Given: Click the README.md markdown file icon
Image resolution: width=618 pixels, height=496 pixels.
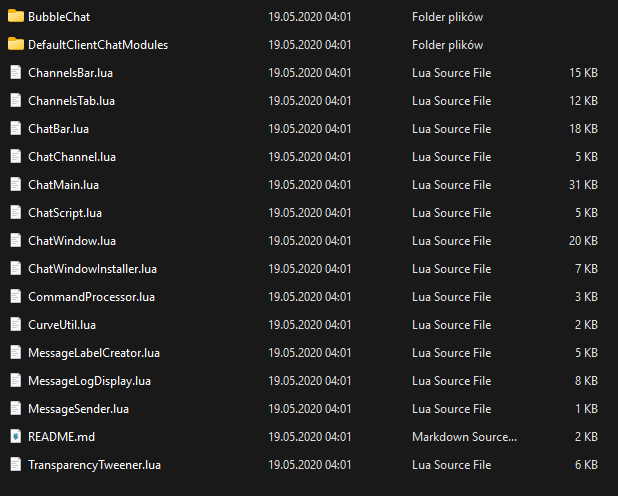Looking at the screenshot, I should (x=15, y=437).
